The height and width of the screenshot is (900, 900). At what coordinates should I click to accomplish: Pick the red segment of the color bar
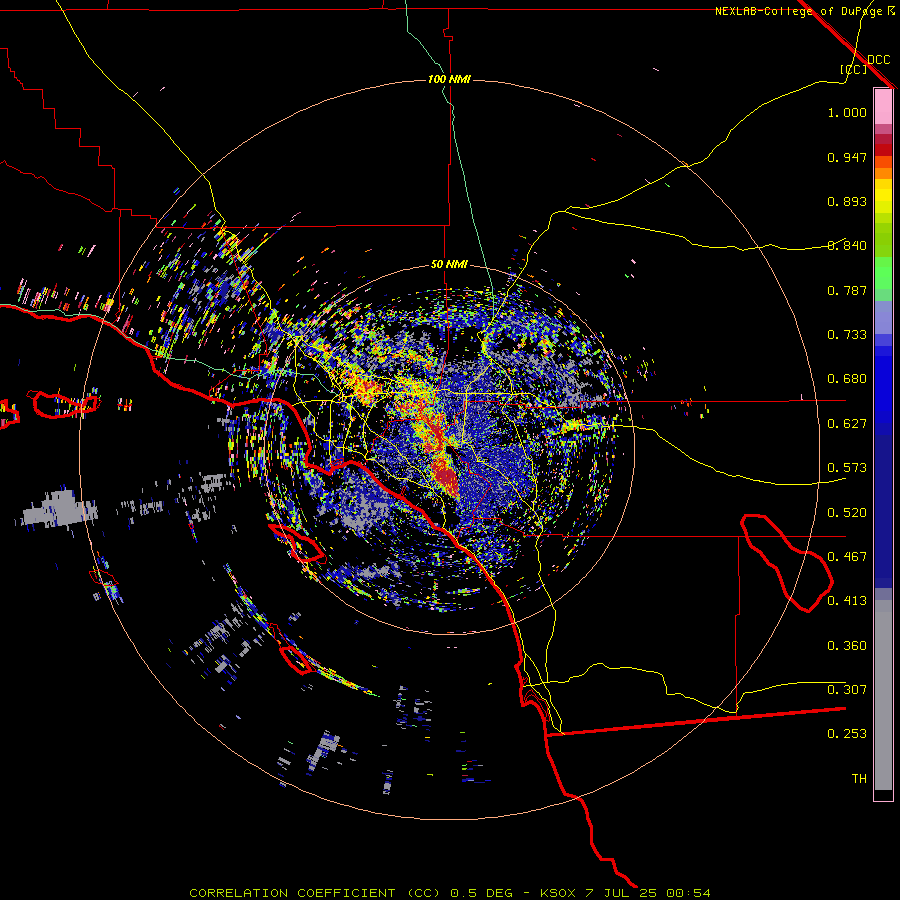pyautogui.click(x=883, y=149)
